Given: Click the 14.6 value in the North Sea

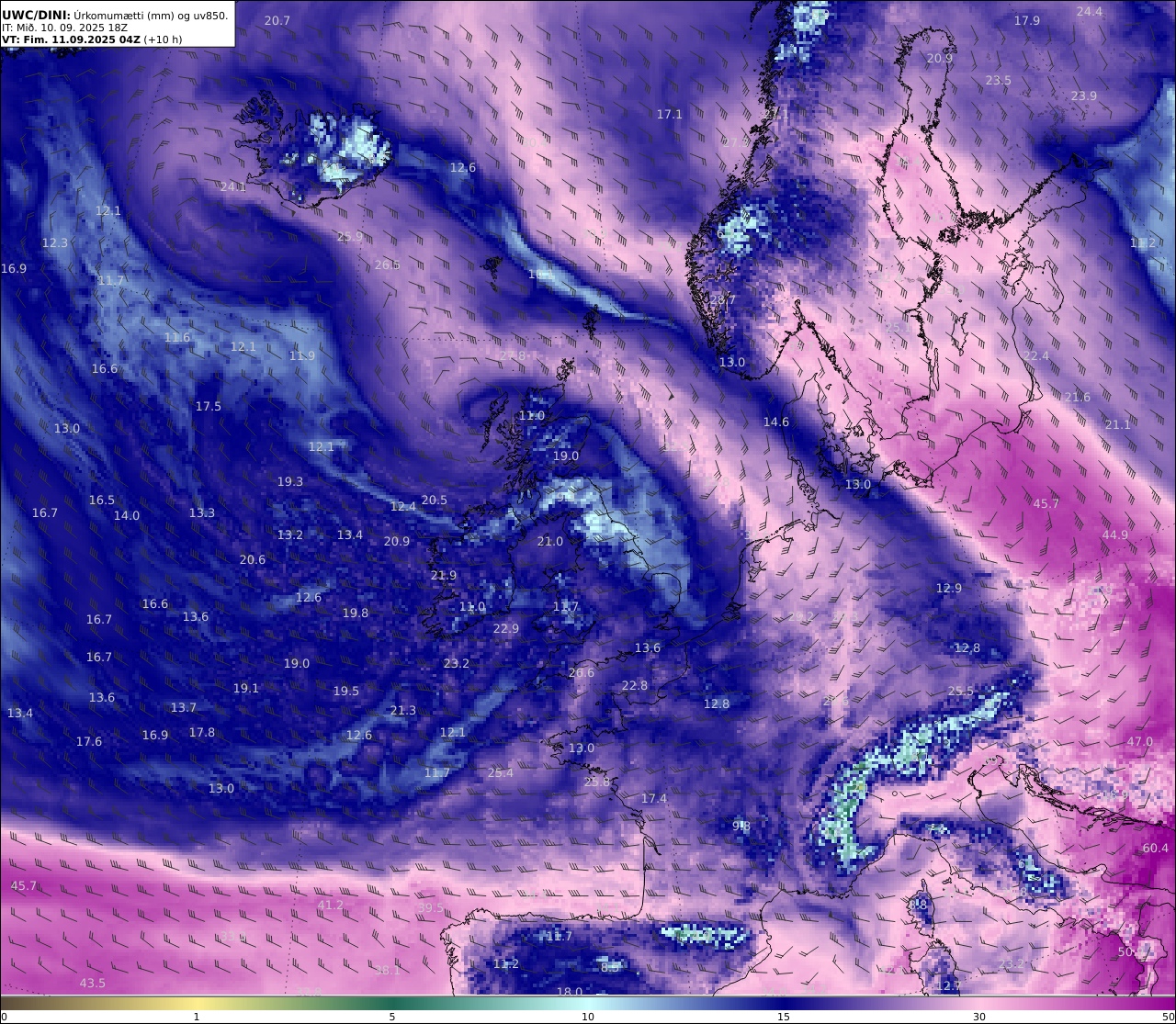Looking at the screenshot, I should click(775, 422).
